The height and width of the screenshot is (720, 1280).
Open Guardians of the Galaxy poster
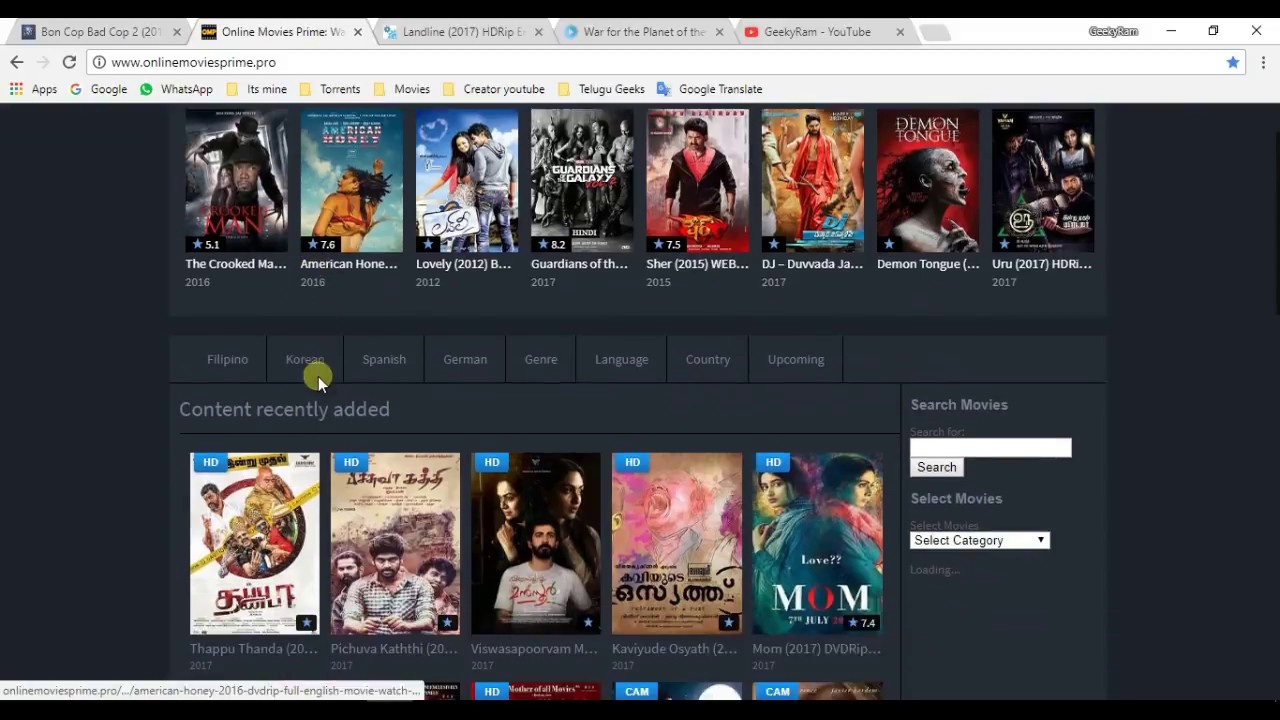click(x=582, y=180)
